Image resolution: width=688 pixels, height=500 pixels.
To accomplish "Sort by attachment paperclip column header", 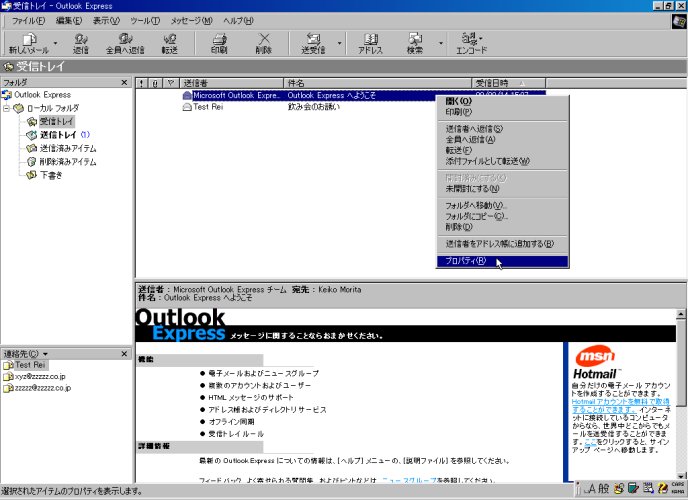I will 155,83.
